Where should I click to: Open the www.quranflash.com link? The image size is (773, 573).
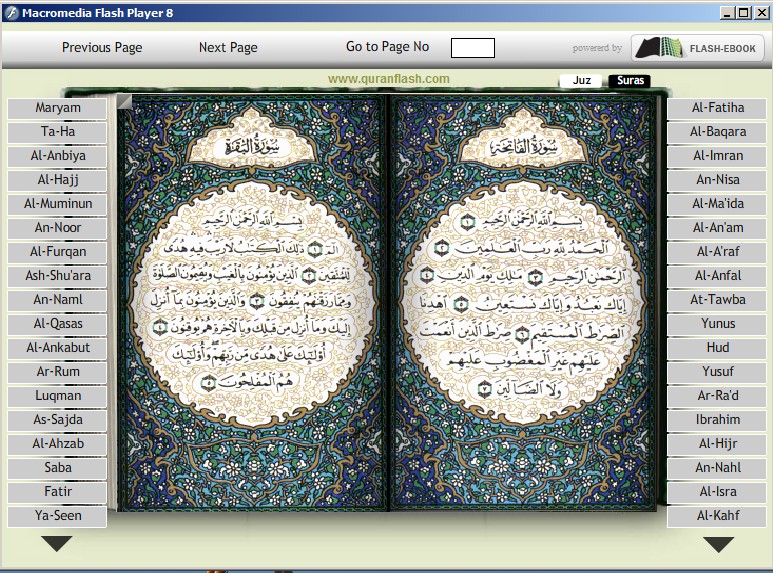[388, 78]
